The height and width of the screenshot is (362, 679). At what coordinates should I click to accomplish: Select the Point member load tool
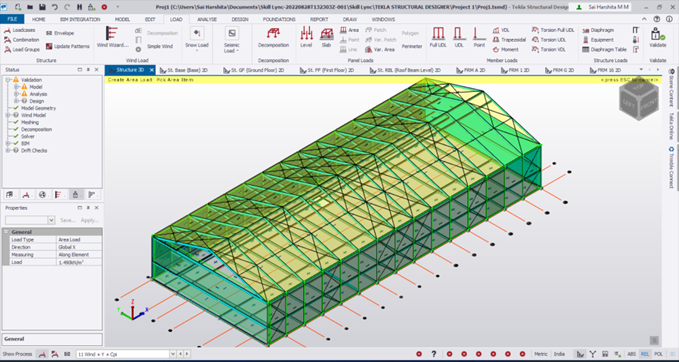[x=479, y=37]
